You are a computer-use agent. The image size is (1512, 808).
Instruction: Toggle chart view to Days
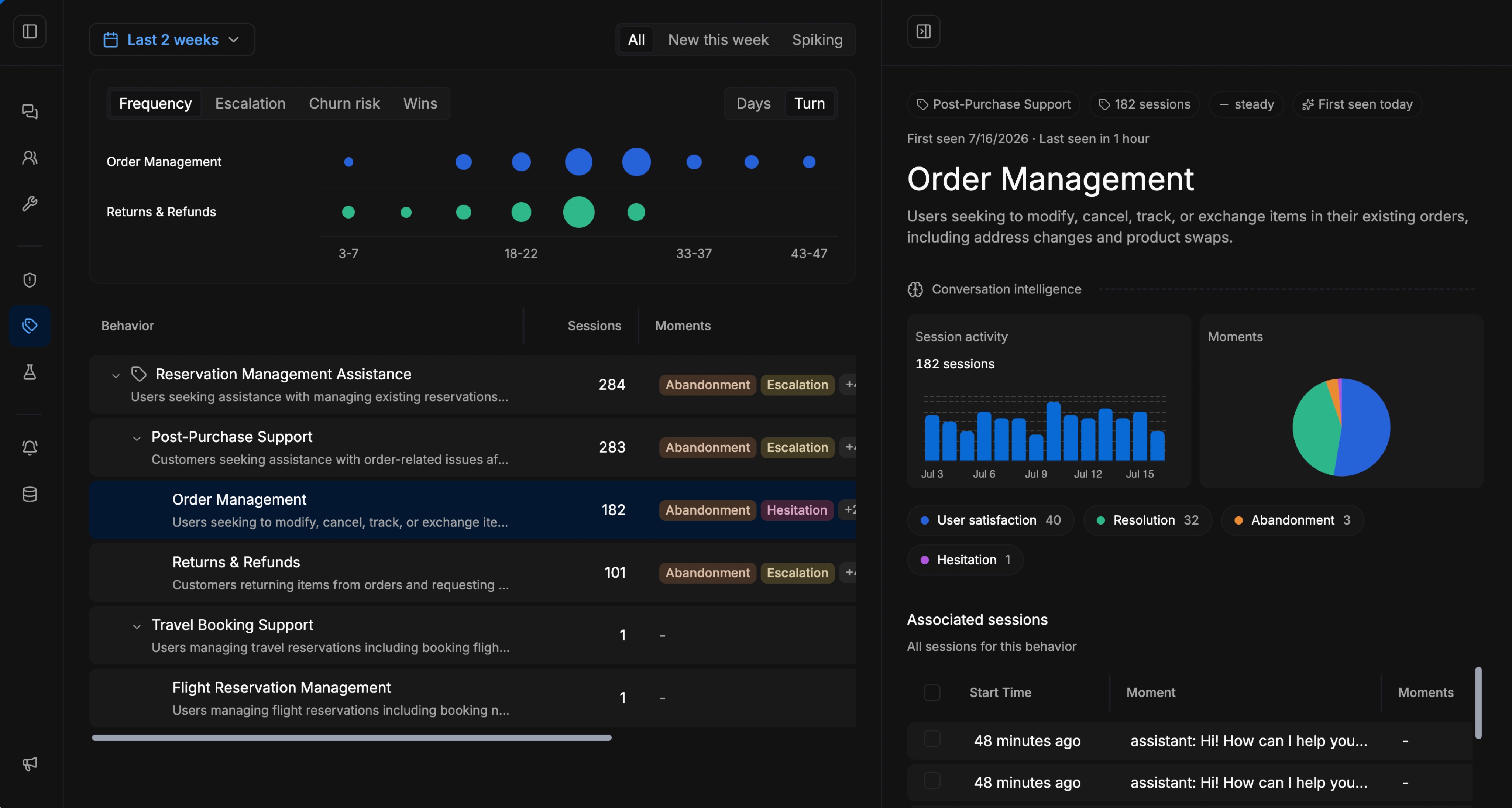(753, 104)
